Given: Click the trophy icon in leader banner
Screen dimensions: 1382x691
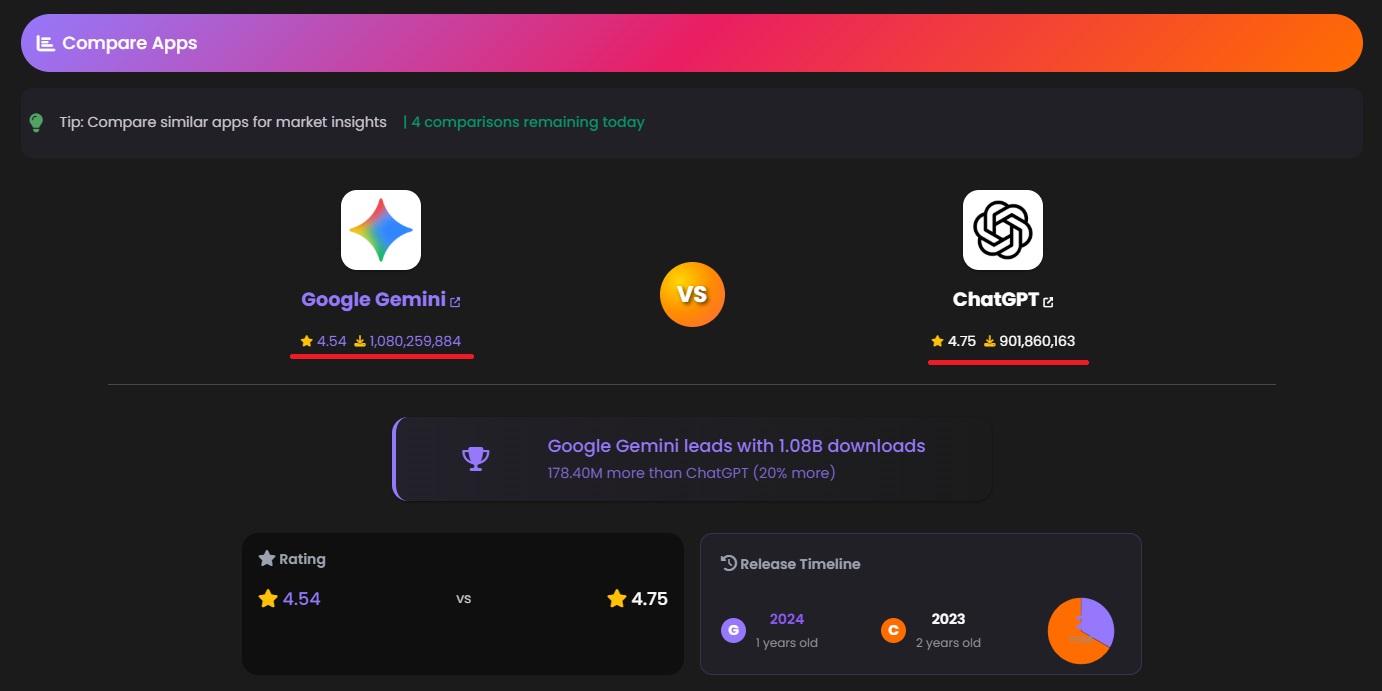Looking at the screenshot, I should coord(475,458).
